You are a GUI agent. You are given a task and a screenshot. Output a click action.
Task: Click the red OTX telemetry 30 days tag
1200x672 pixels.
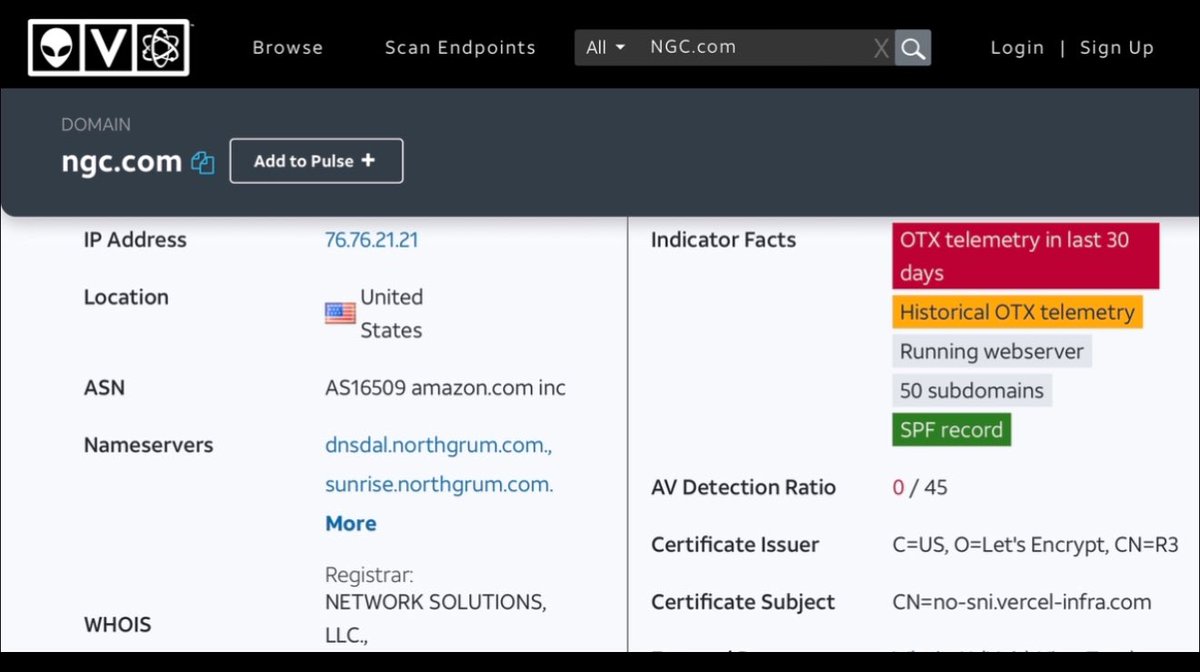pos(1025,256)
